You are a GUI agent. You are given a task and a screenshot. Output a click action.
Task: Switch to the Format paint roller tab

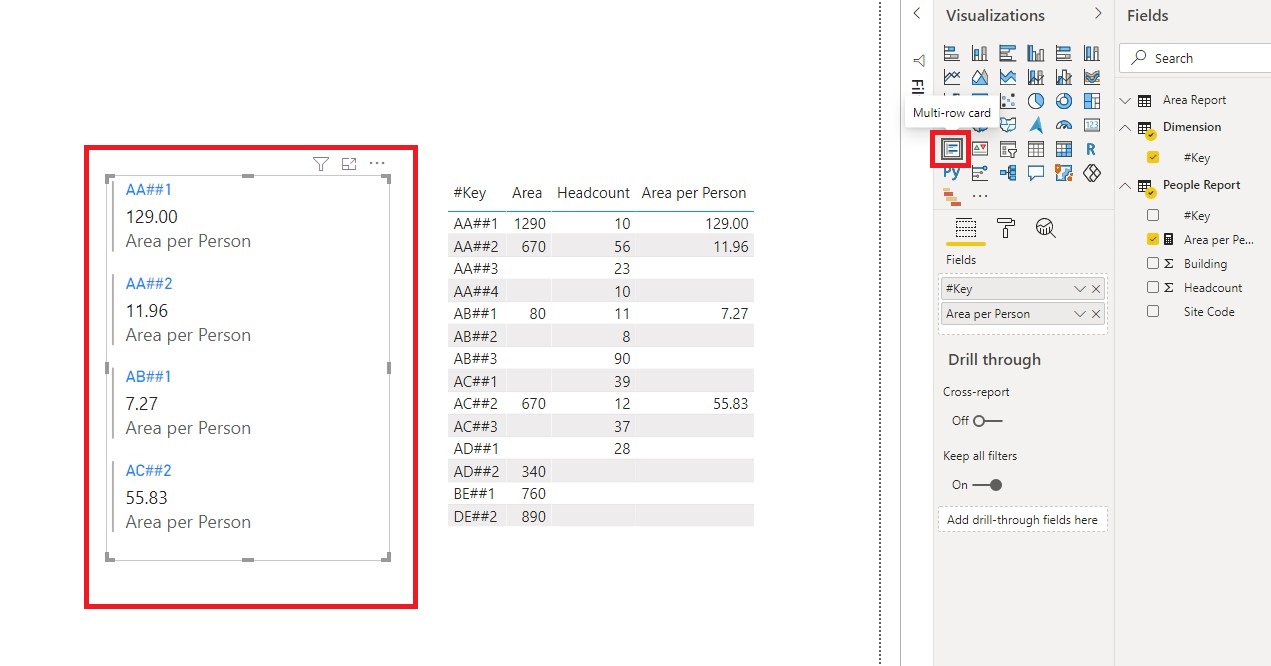point(1006,228)
